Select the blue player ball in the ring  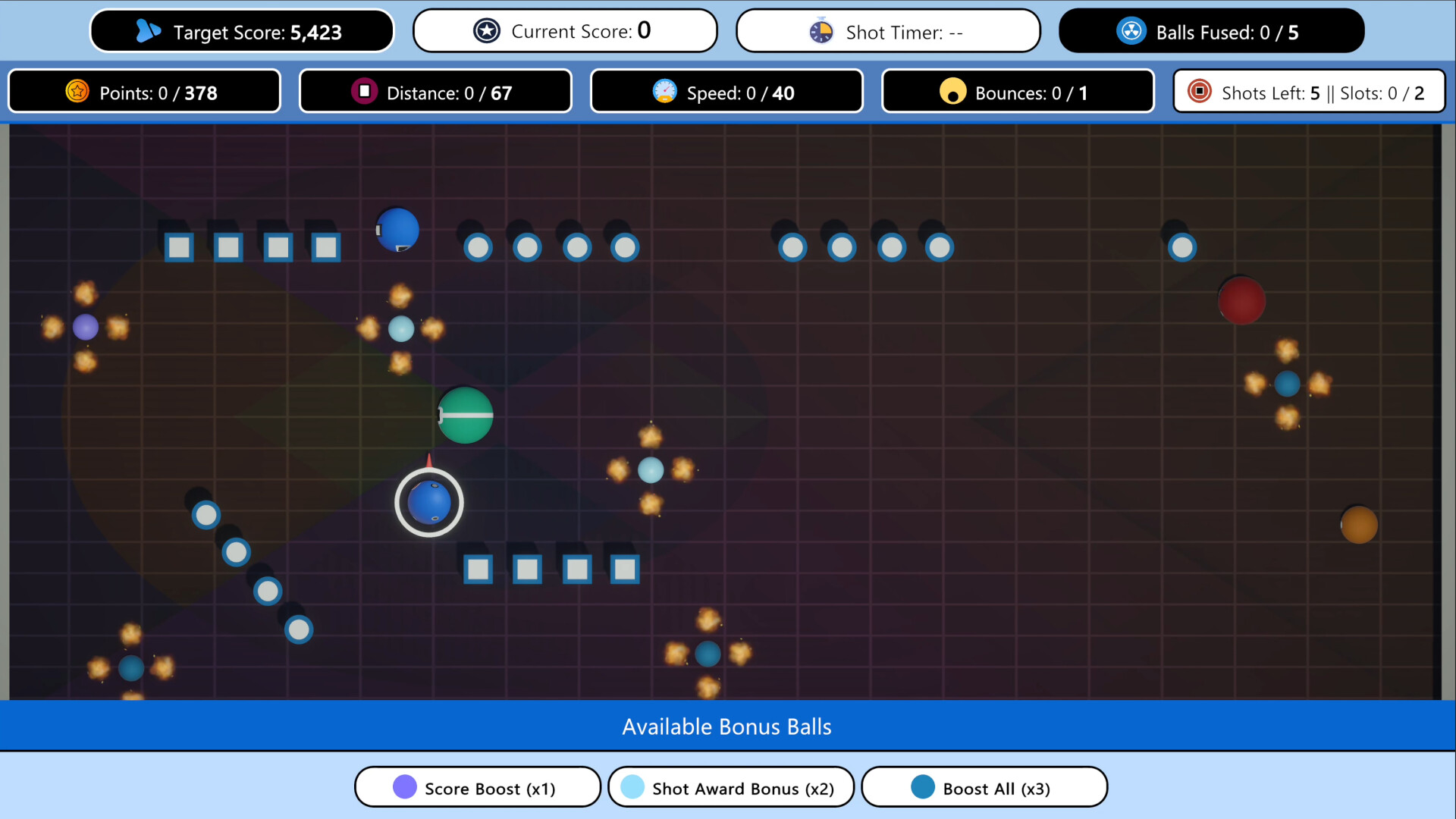pyautogui.click(x=428, y=502)
